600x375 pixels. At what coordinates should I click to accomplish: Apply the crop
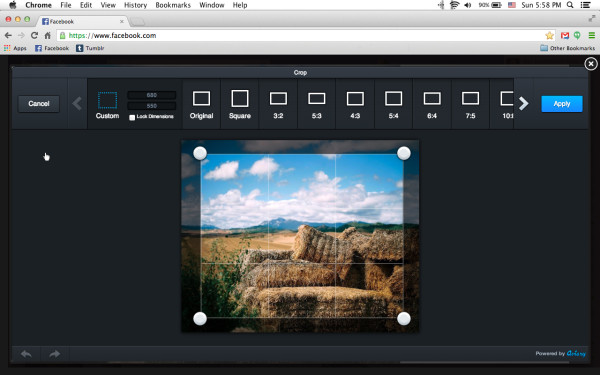coord(562,104)
